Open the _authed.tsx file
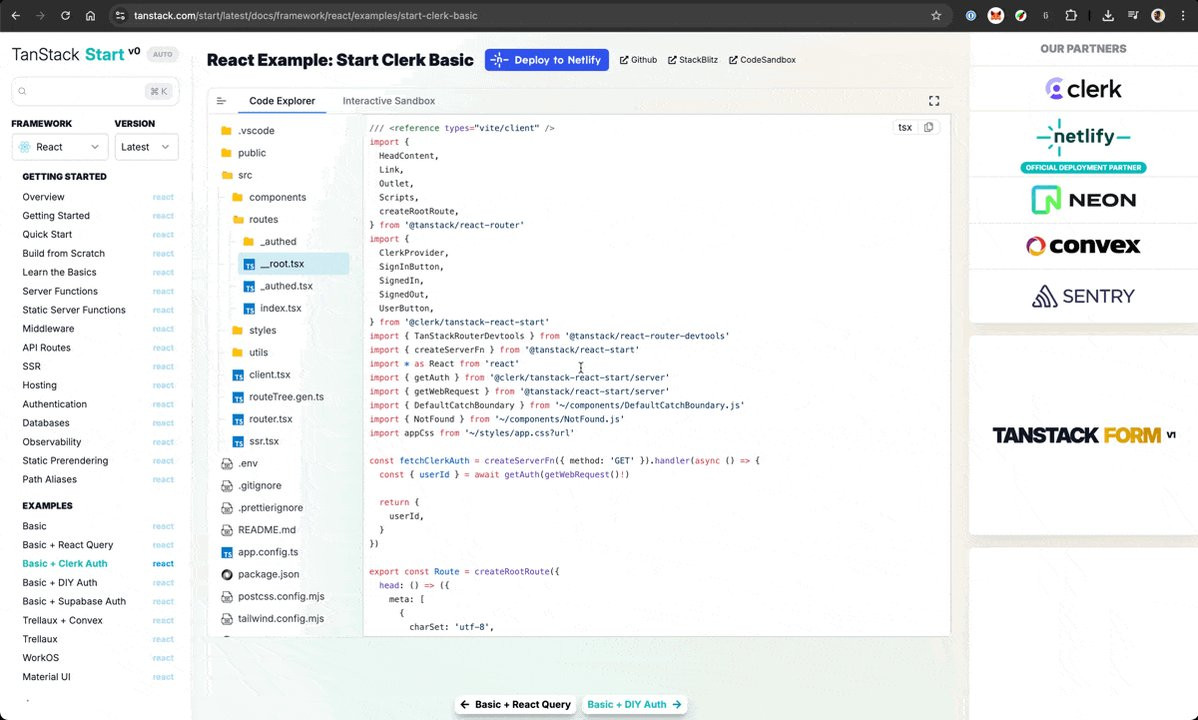Viewport: 1198px width, 720px height. coord(278,286)
